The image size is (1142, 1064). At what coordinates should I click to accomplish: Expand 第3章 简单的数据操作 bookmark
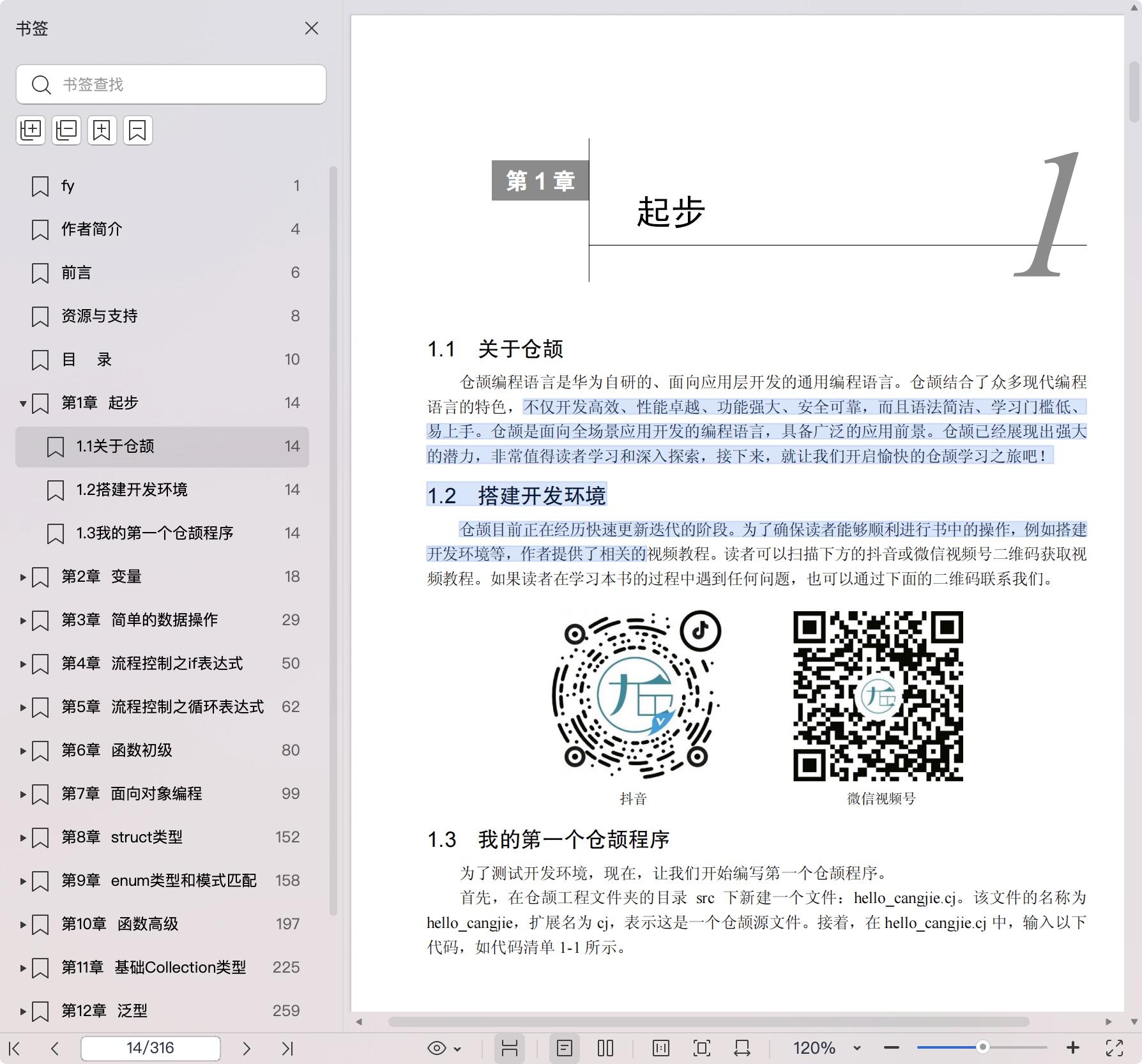coord(23,620)
